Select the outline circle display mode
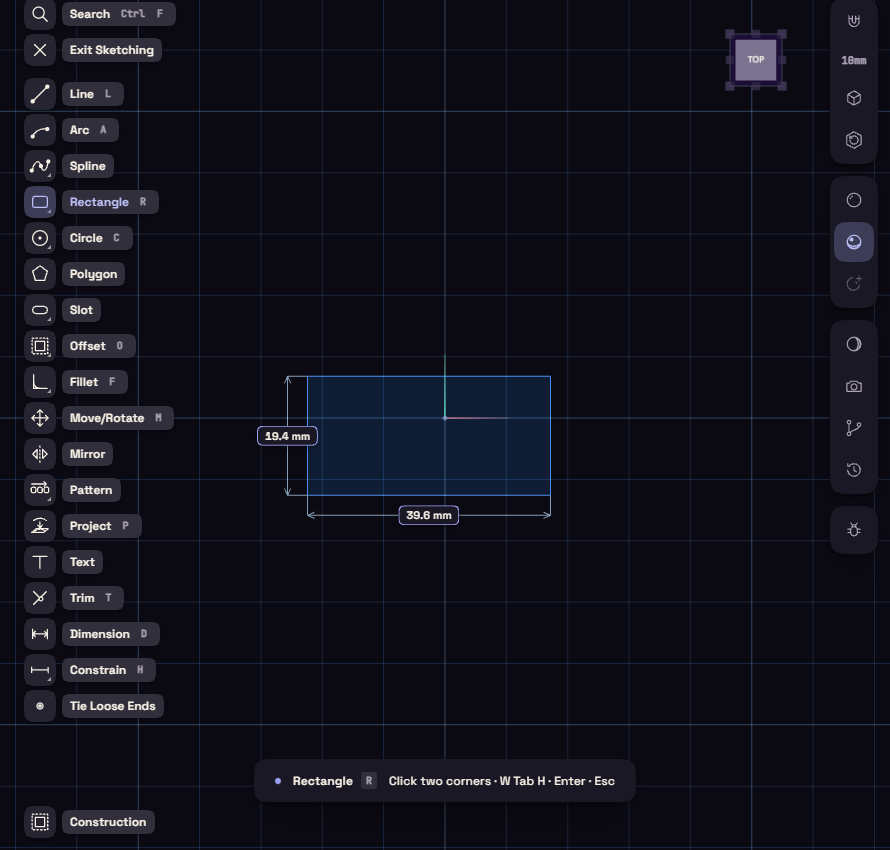The height and width of the screenshot is (850, 890). coord(854,200)
